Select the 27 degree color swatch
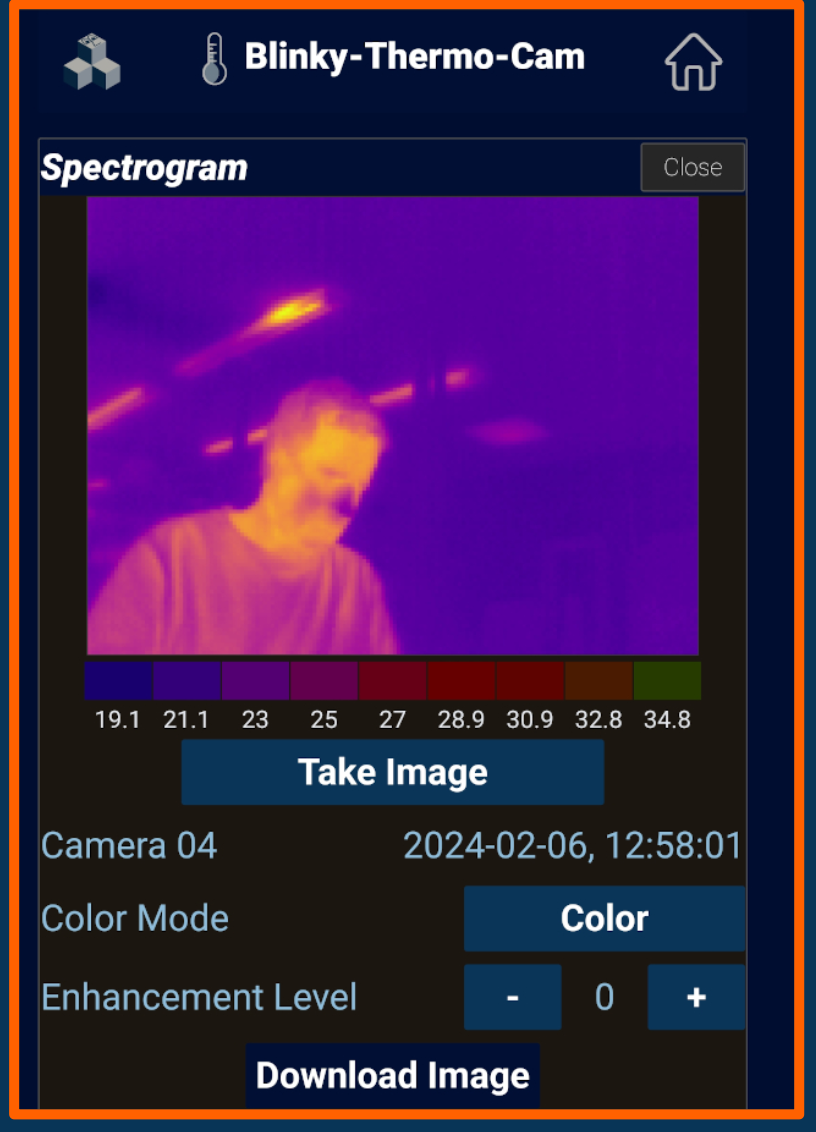 click(392, 681)
